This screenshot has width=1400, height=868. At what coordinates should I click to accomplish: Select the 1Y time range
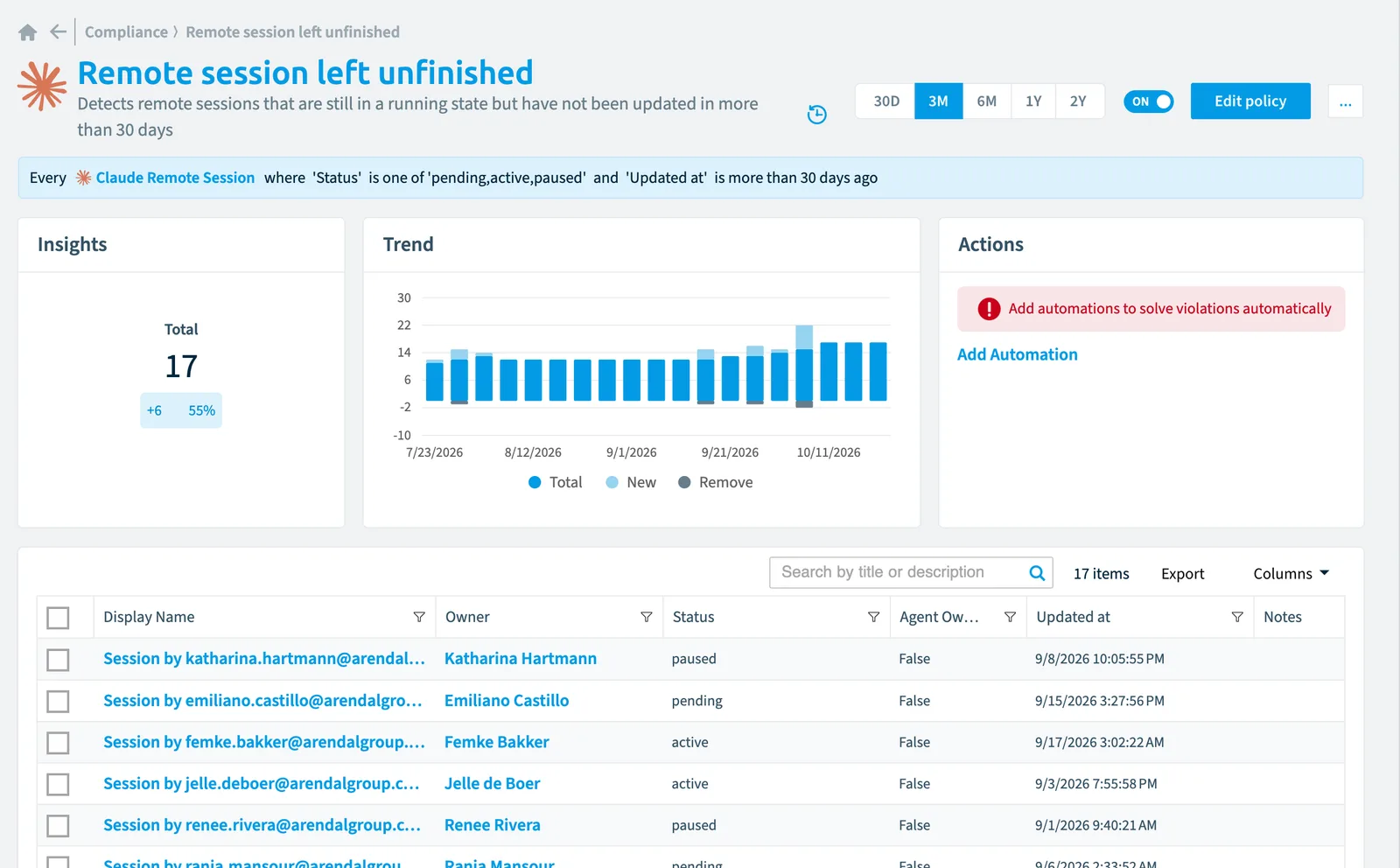tap(1033, 101)
